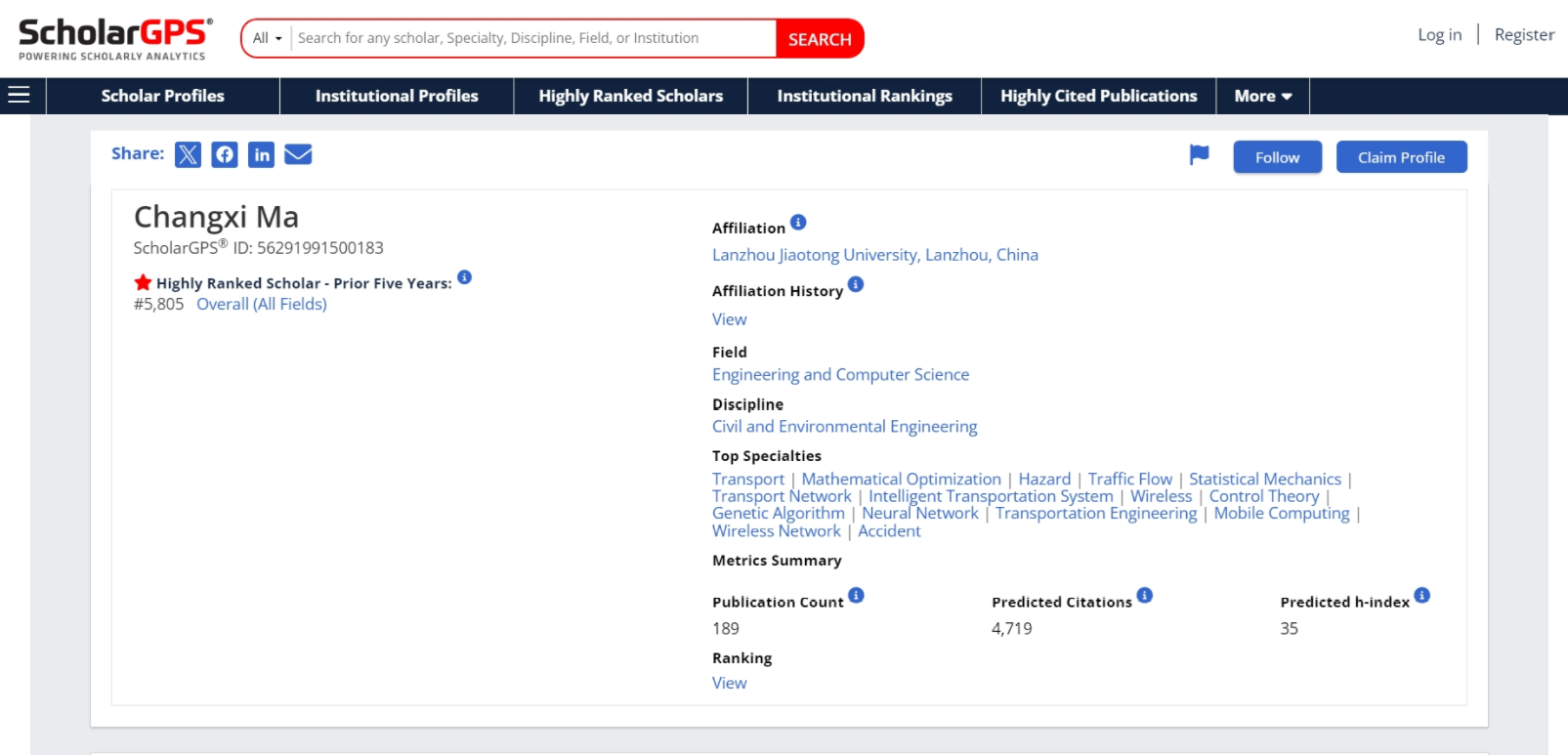Open Lanzhou Jiaotong University affiliation link

pyautogui.click(x=874, y=255)
